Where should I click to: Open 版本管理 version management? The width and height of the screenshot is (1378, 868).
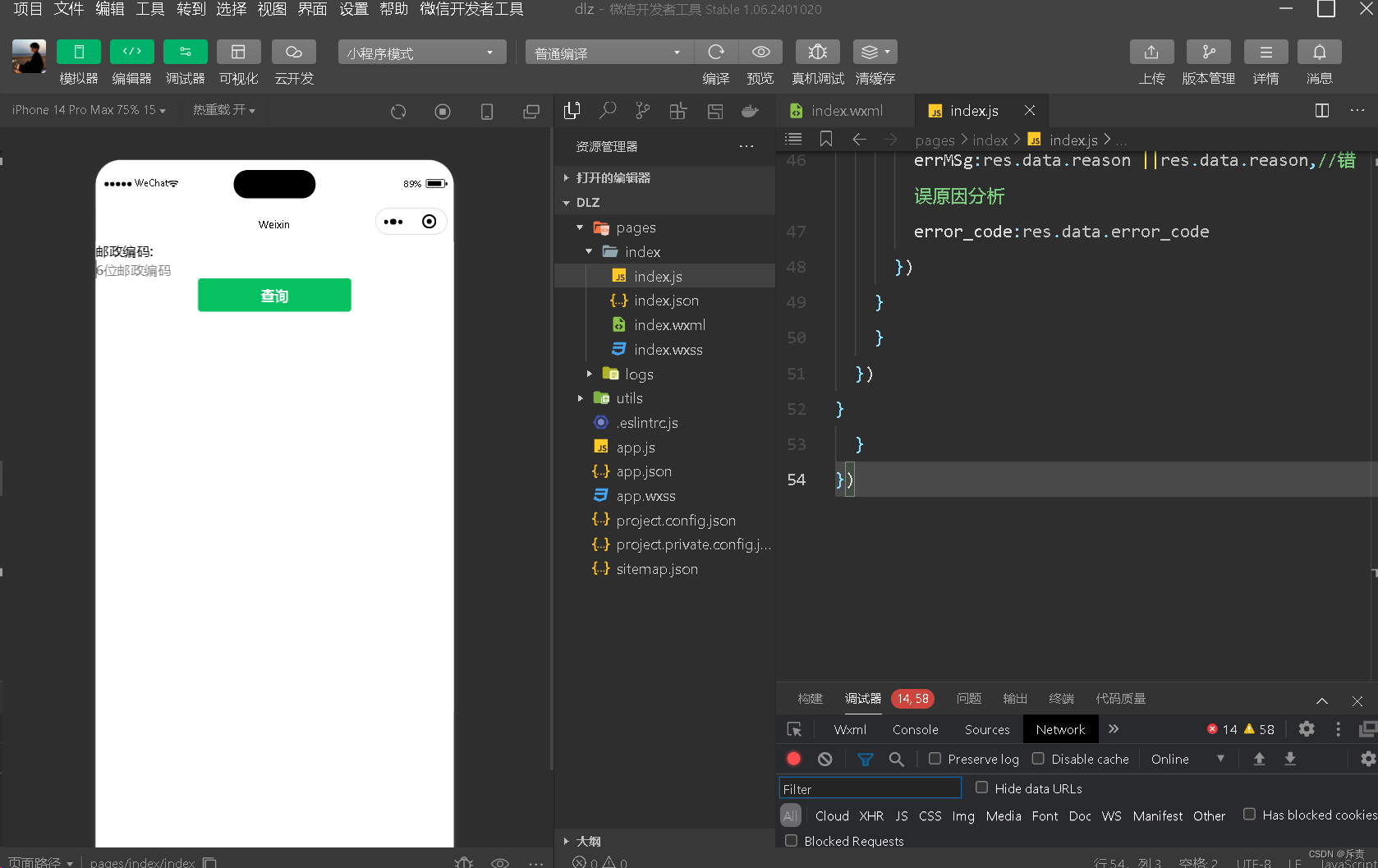1208,52
